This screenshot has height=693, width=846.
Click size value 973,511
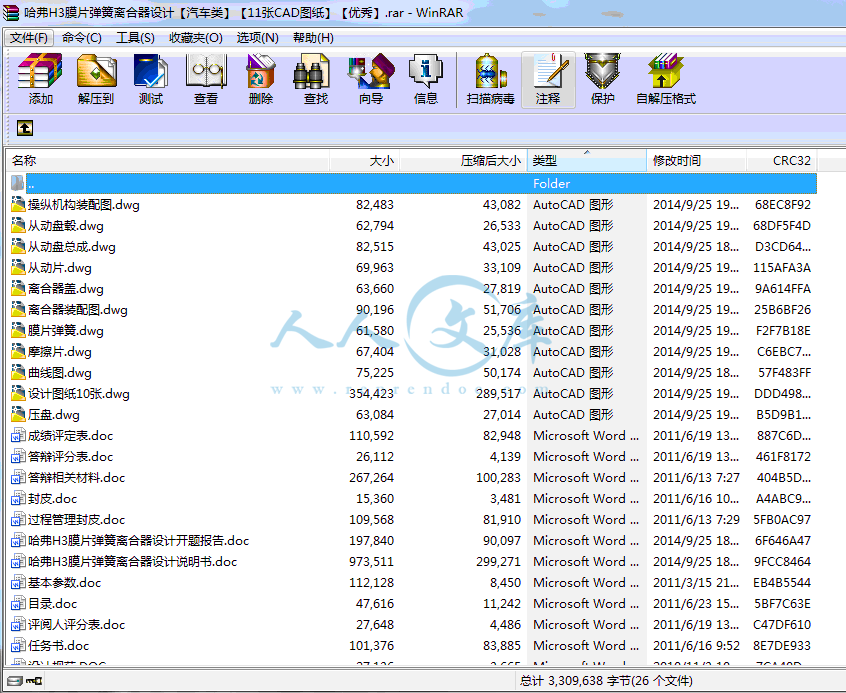[371, 562]
